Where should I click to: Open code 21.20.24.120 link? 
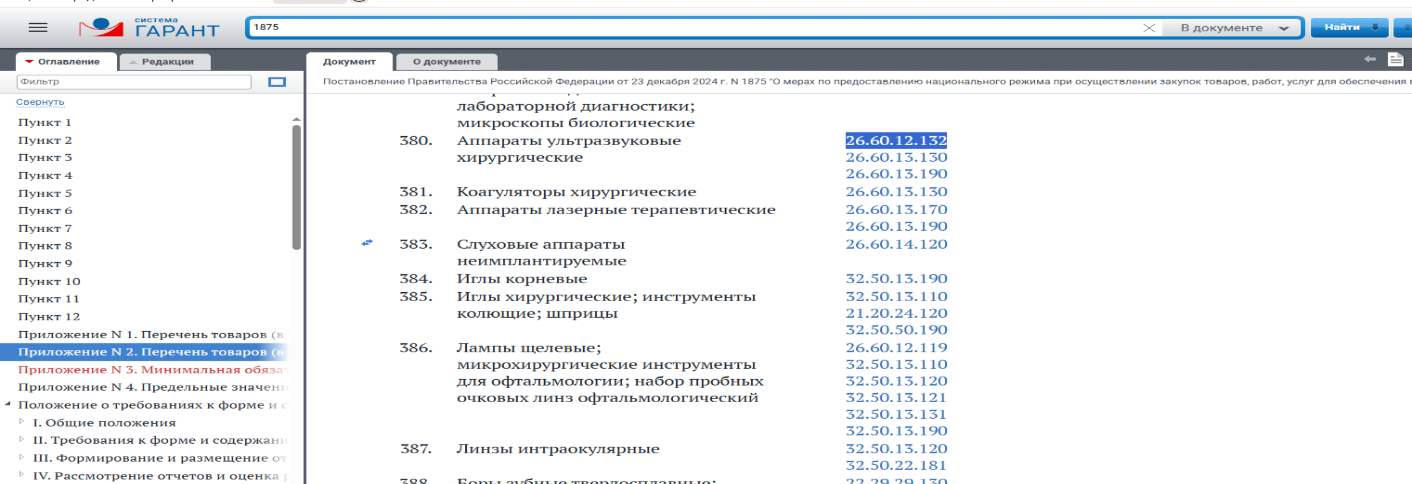coord(896,313)
